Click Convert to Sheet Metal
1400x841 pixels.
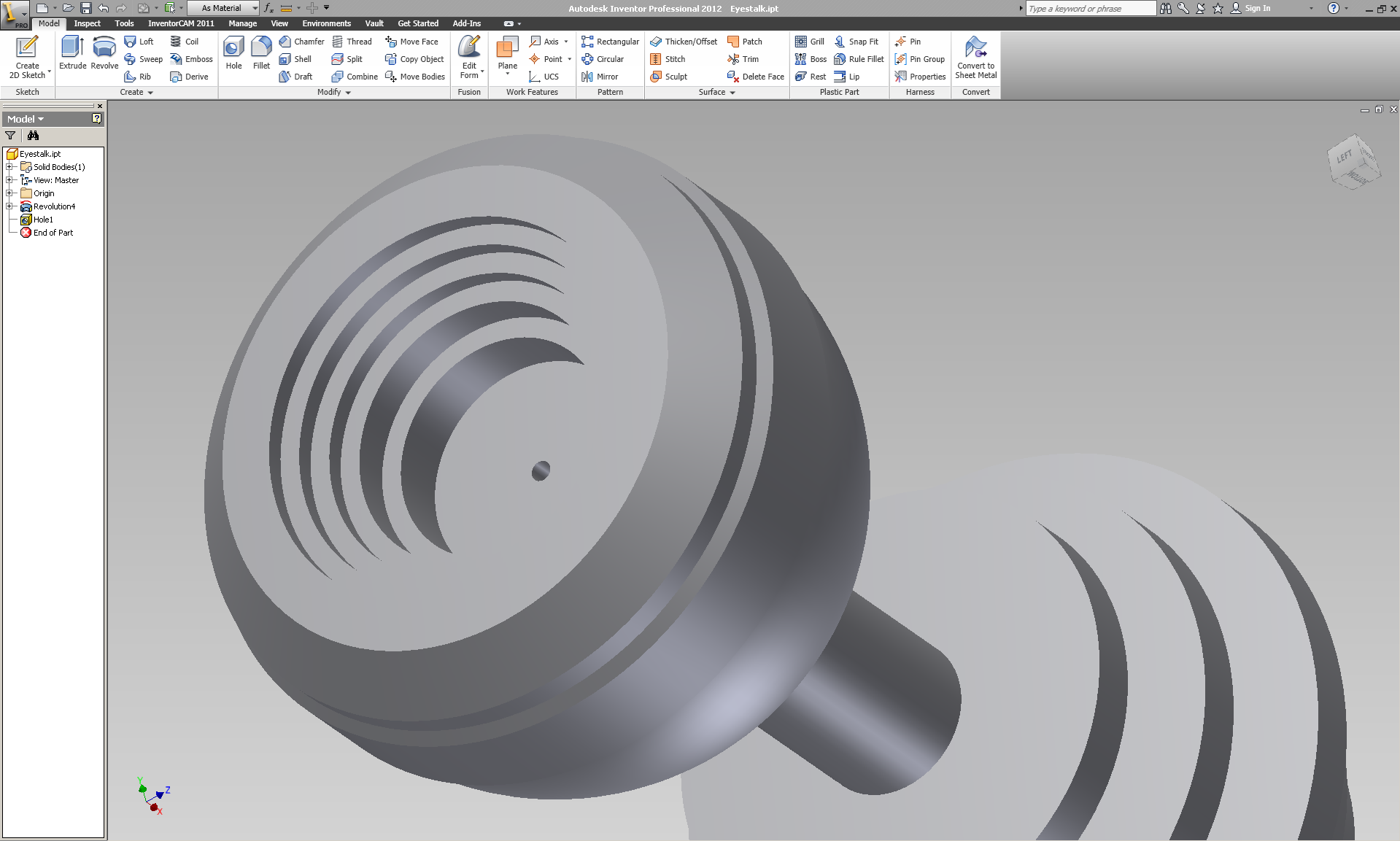coord(975,58)
